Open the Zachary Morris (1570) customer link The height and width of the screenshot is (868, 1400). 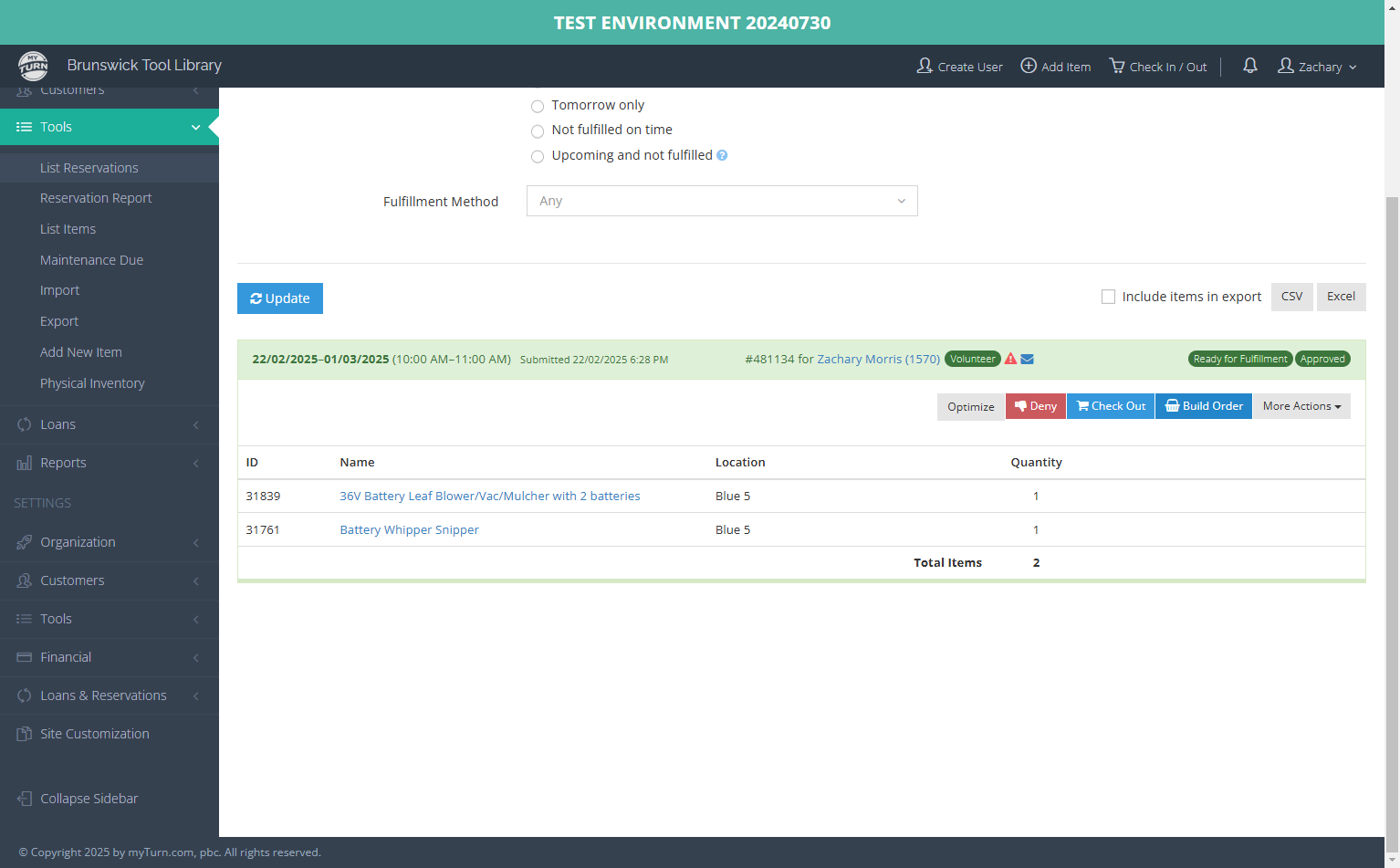(878, 359)
